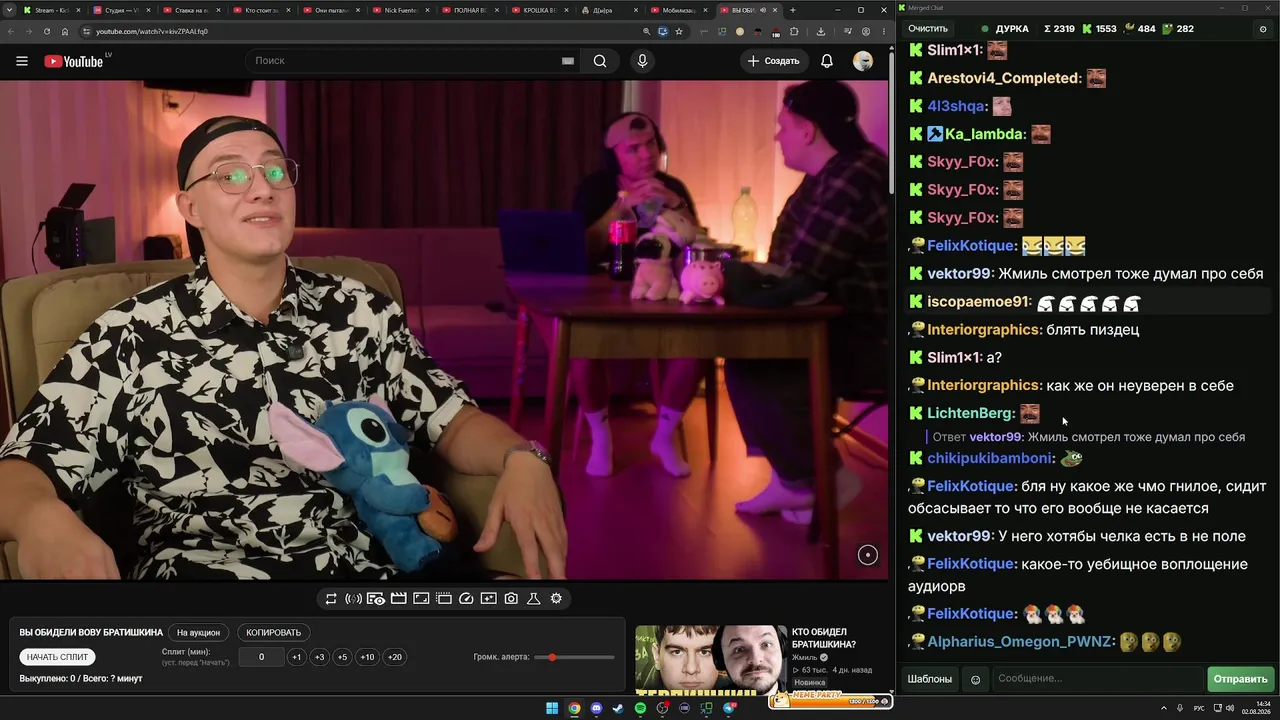This screenshot has height=720, width=1280.
Task: Add +3 minutes to the split
Action: pyautogui.click(x=319, y=657)
